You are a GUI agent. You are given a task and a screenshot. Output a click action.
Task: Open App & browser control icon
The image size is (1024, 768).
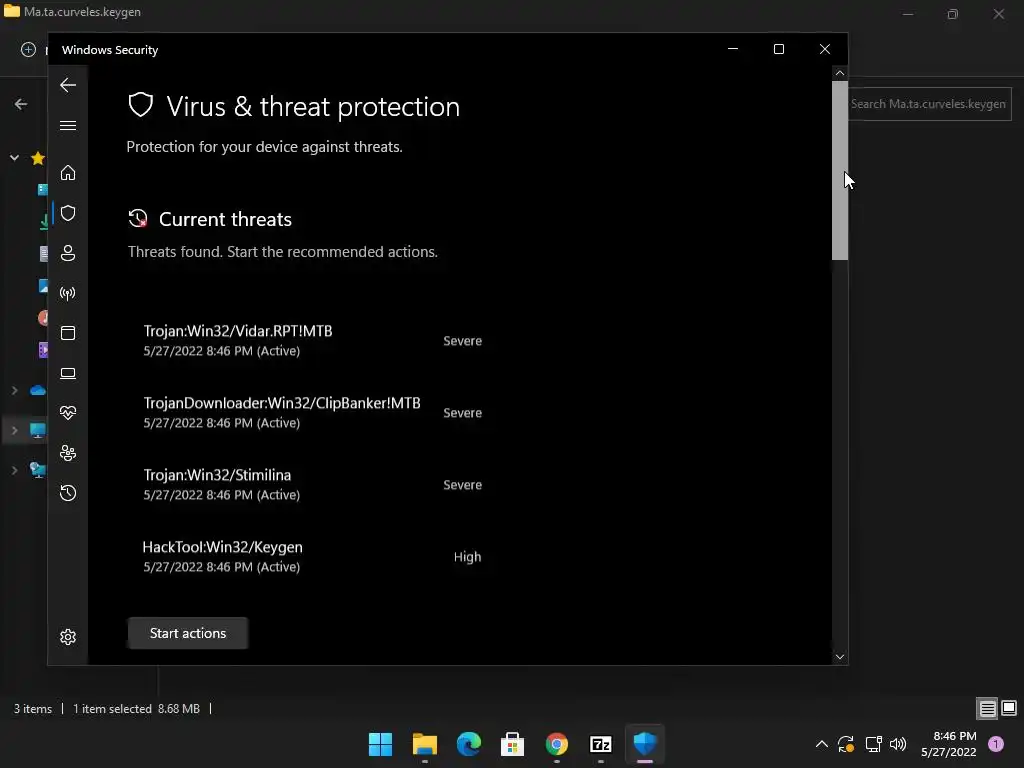click(68, 333)
